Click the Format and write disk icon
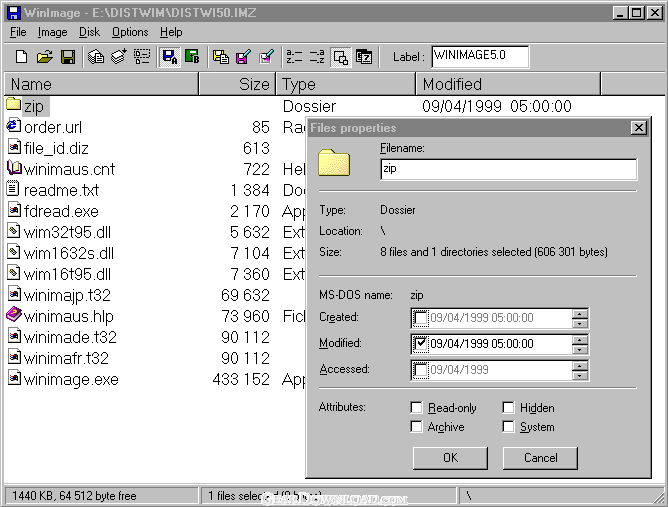668x507 pixels. [x=266, y=57]
